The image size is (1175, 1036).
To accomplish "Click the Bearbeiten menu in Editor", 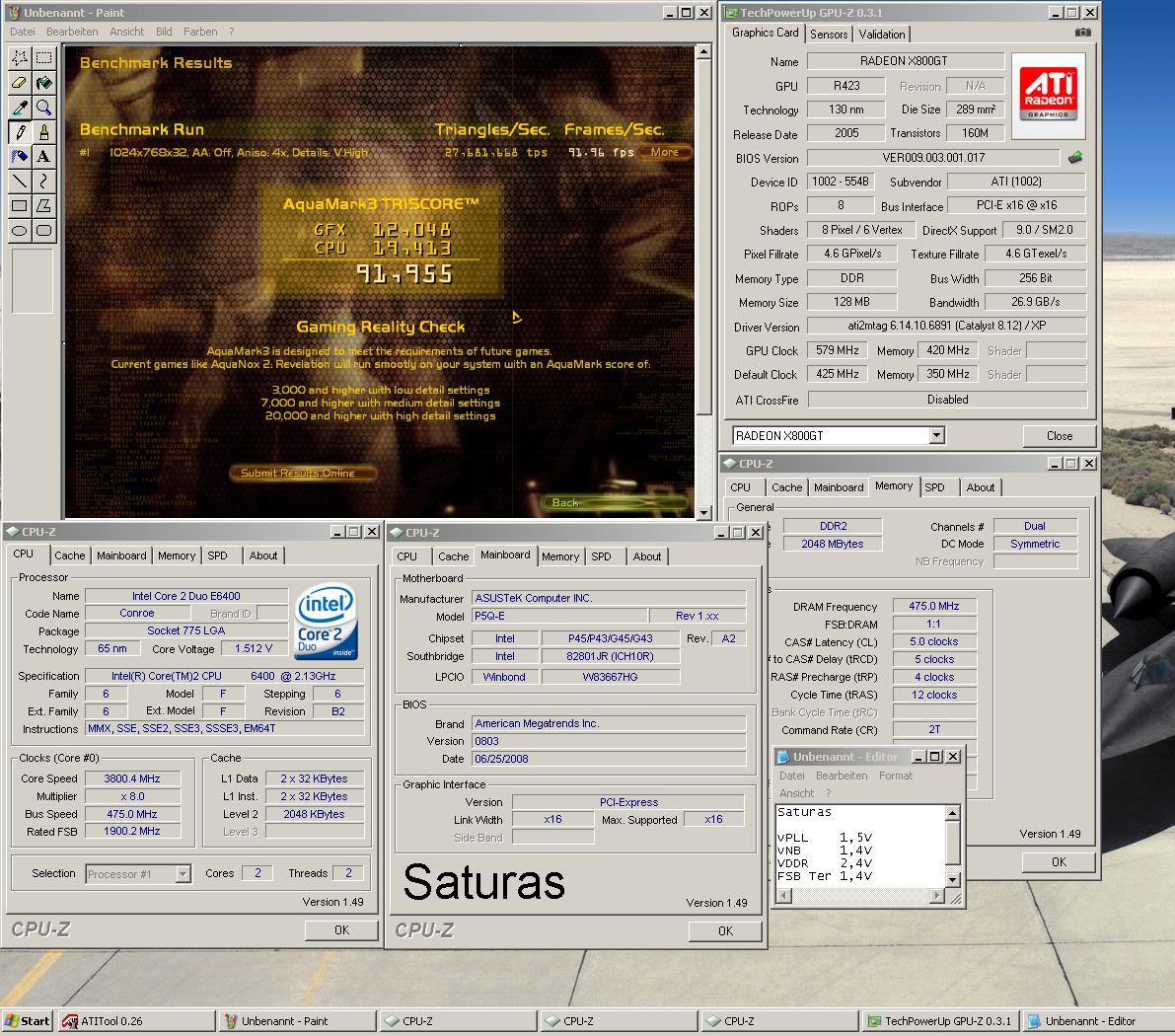I will pyautogui.click(x=842, y=776).
